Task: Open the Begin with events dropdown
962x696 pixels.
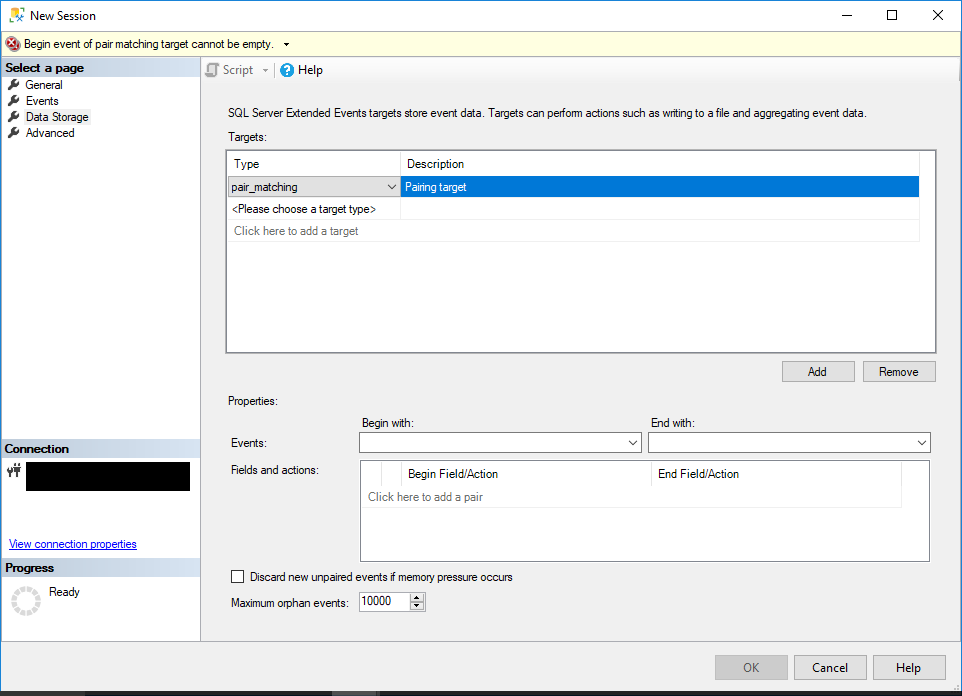Action: click(x=633, y=442)
